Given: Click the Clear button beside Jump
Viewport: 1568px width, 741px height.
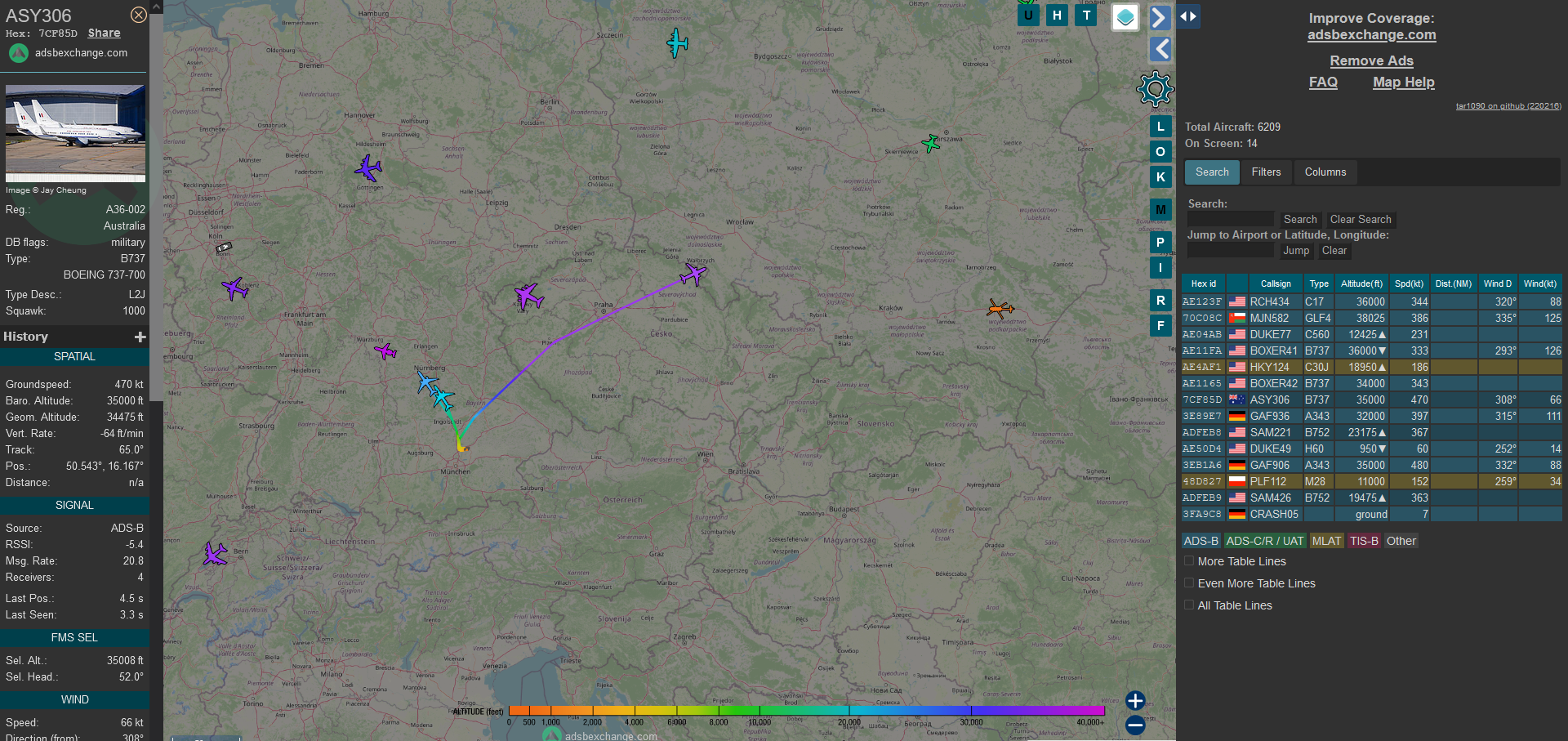Looking at the screenshot, I should (1334, 251).
